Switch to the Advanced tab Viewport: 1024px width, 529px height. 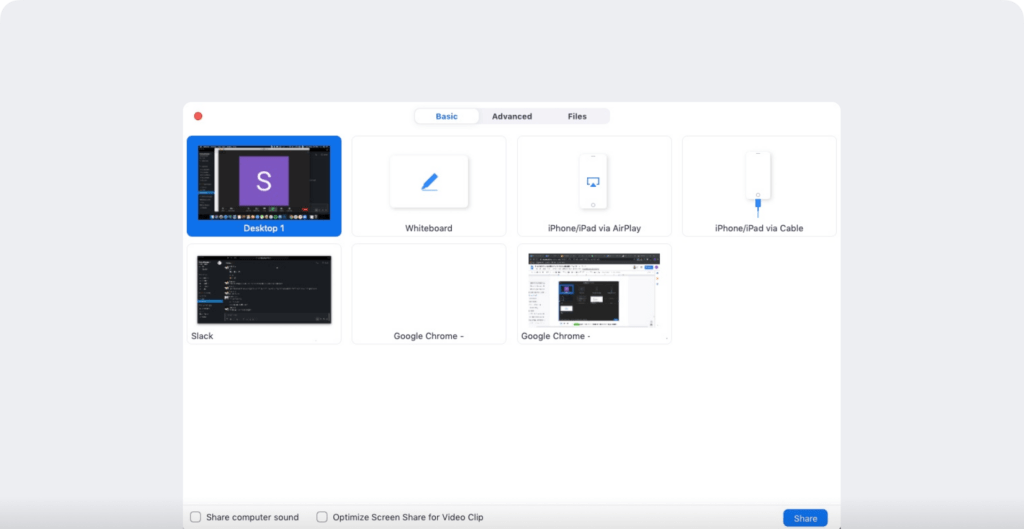512,116
